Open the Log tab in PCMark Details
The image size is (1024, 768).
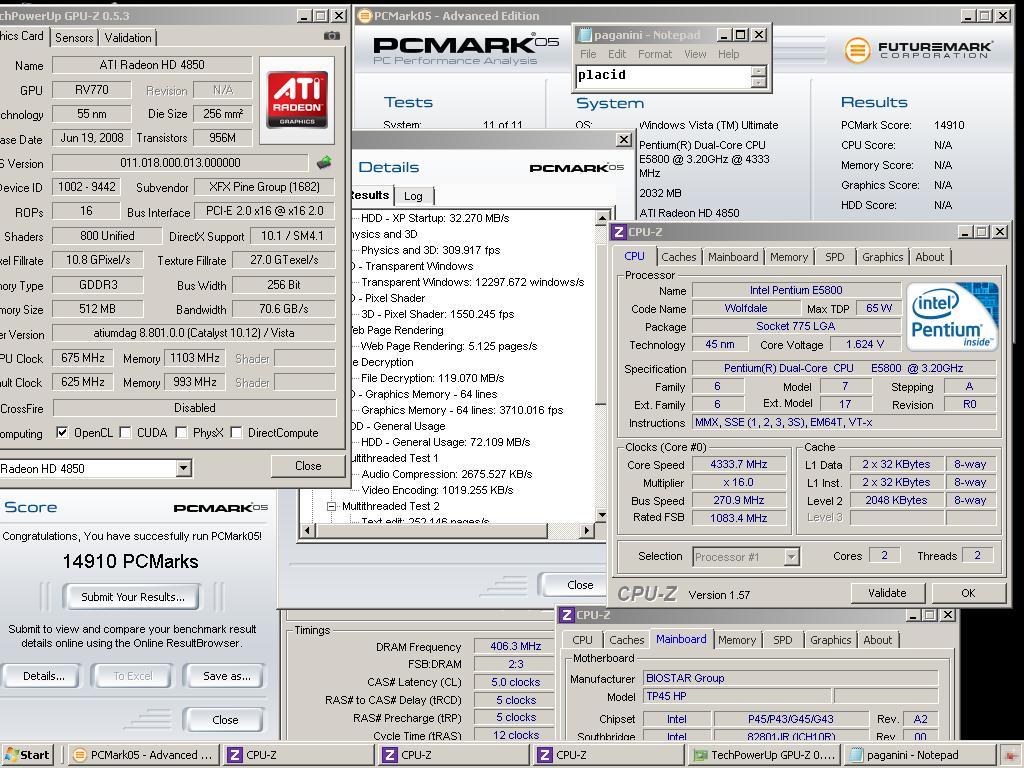point(413,196)
